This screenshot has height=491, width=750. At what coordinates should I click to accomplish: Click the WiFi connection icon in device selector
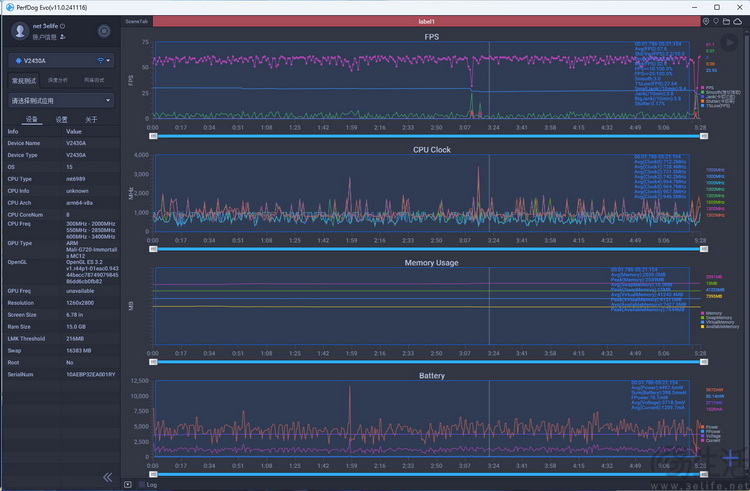pos(100,60)
